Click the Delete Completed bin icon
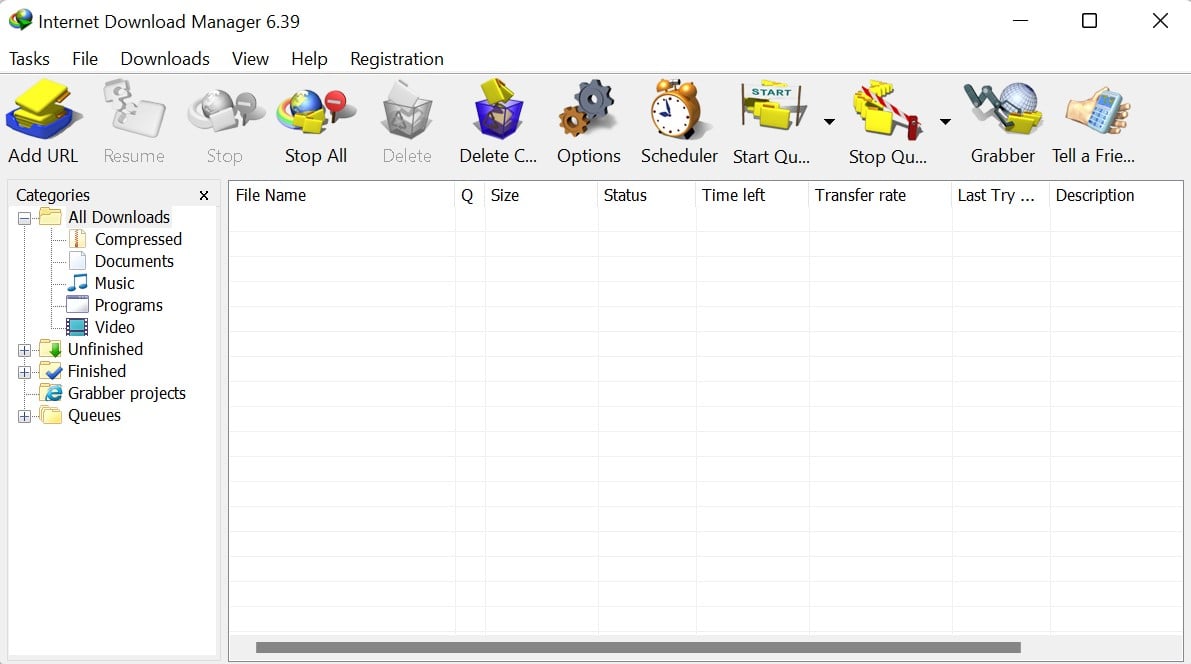1191x664 pixels. click(x=498, y=111)
